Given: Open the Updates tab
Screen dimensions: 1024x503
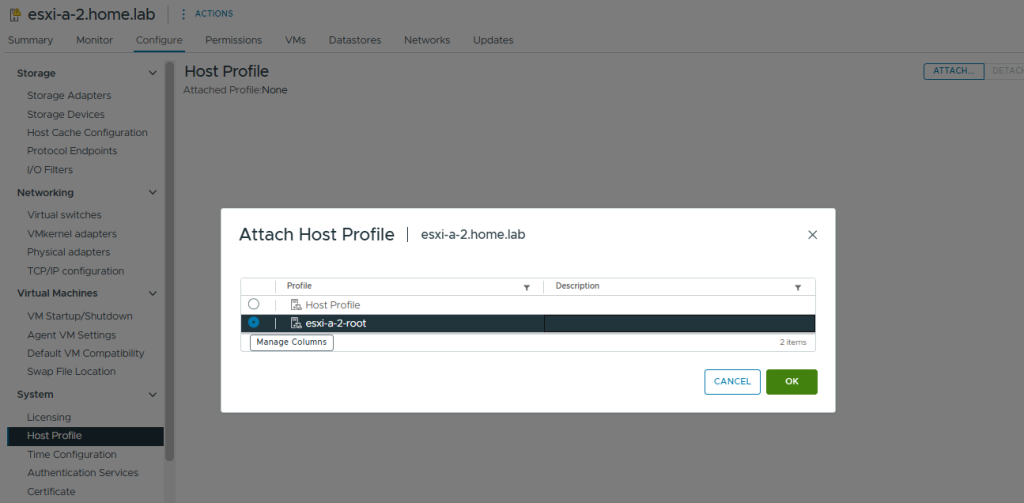Looking at the screenshot, I should pyautogui.click(x=493, y=40).
